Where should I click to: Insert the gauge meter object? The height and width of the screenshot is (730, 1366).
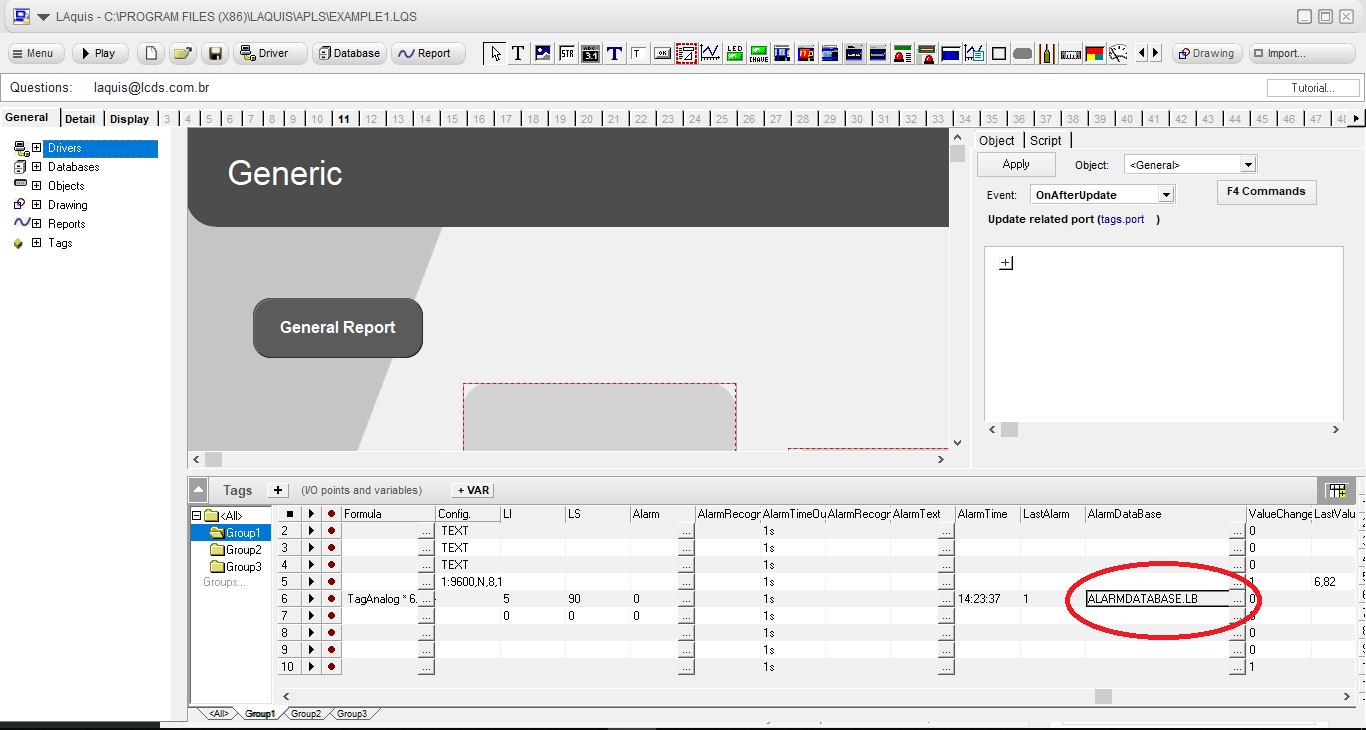1118,53
